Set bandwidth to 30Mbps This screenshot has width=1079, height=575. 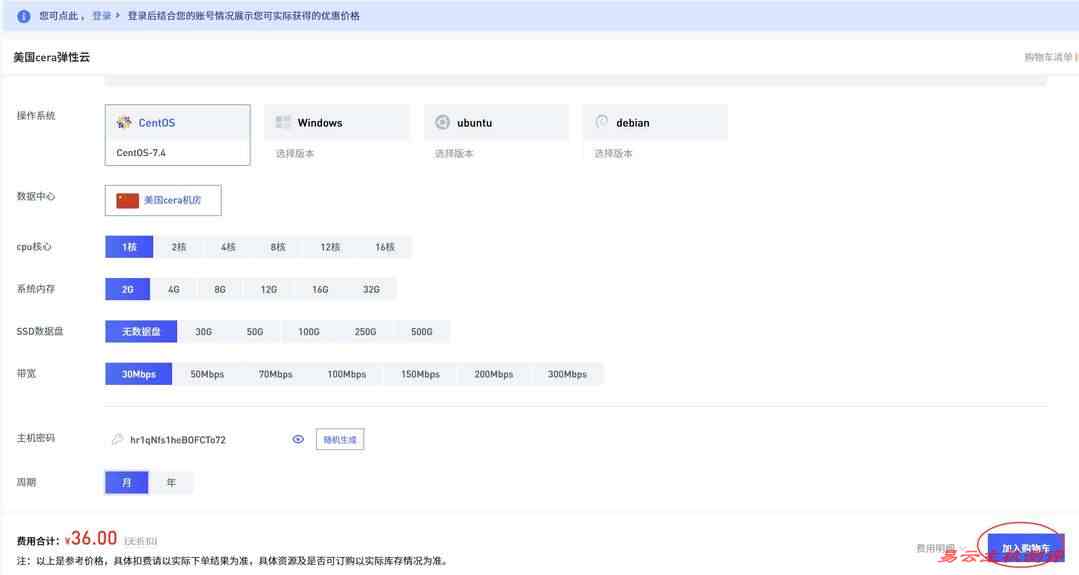pos(138,374)
